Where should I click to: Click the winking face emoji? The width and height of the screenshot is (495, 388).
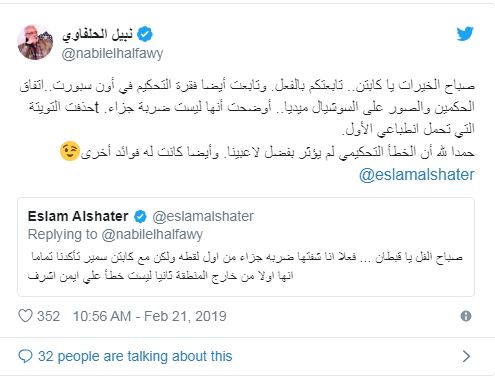[70, 151]
